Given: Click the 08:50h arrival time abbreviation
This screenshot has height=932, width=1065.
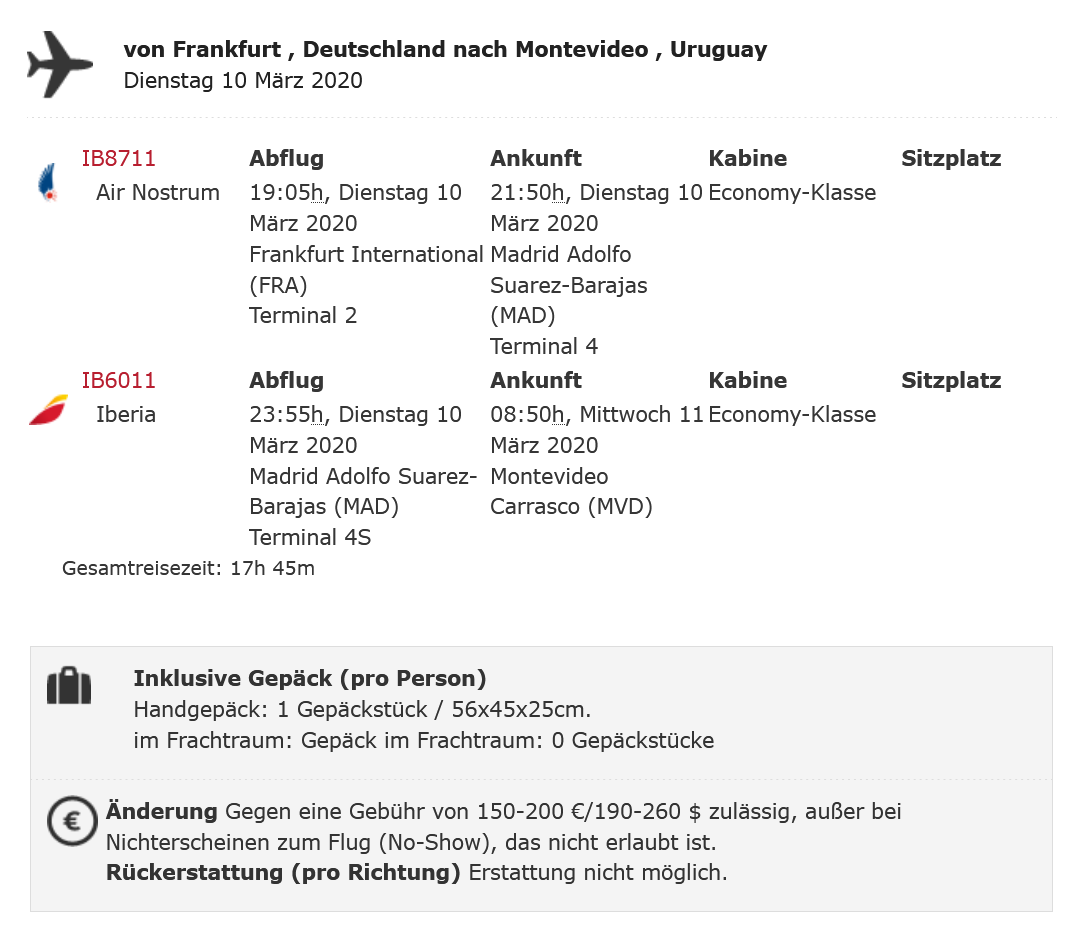Looking at the screenshot, I should (528, 414).
